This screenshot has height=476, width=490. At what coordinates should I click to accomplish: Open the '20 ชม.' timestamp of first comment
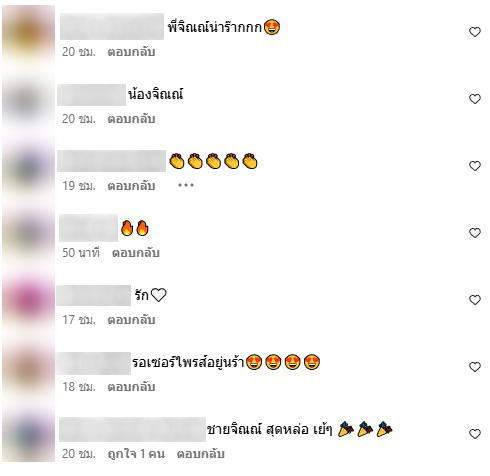click(x=79, y=52)
